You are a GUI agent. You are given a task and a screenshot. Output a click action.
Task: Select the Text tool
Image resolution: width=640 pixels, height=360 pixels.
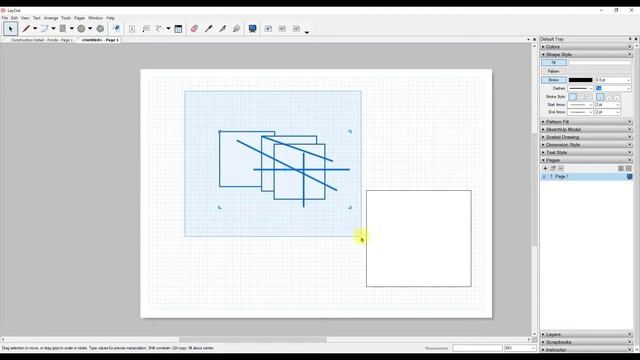[x=132, y=29]
